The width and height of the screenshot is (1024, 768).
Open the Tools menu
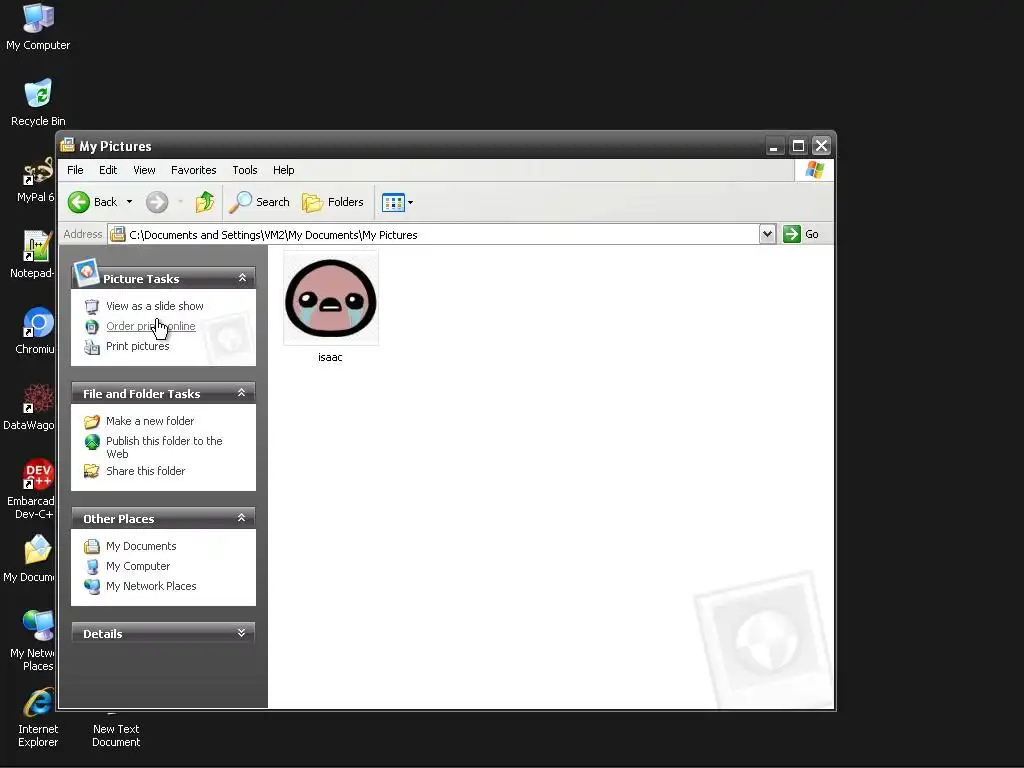[x=245, y=170]
